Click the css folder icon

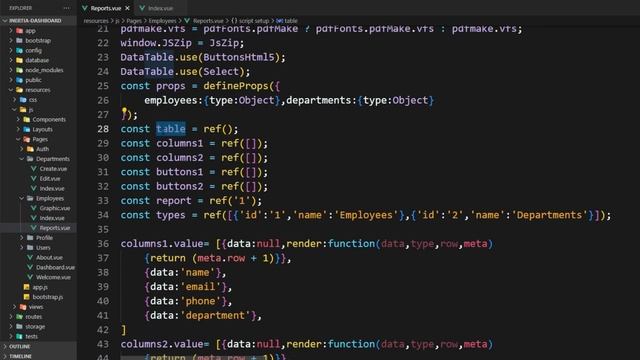point(23,100)
